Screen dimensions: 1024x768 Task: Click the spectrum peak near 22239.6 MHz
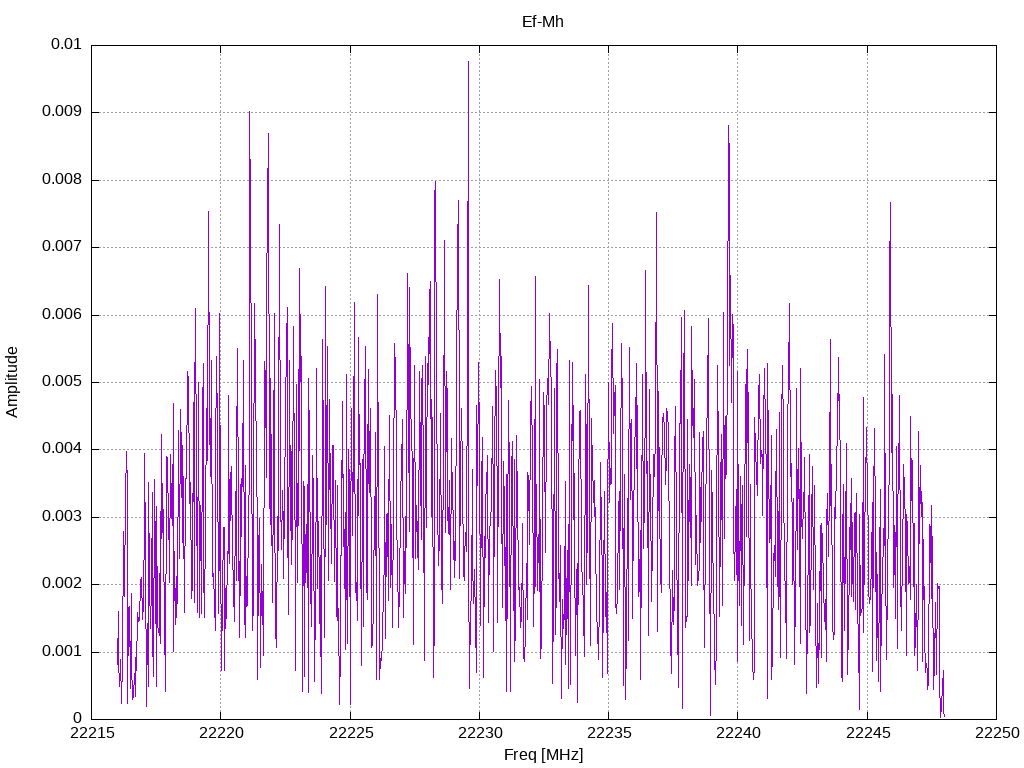tap(728, 127)
